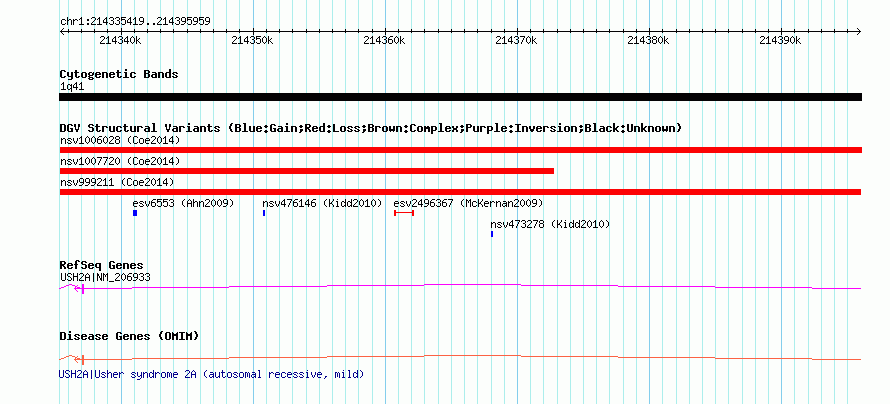Click the chr1:214335419..214395959 coordinate label
This screenshot has height=404, width=890.
pyautogui.click(x=135, y=22)
